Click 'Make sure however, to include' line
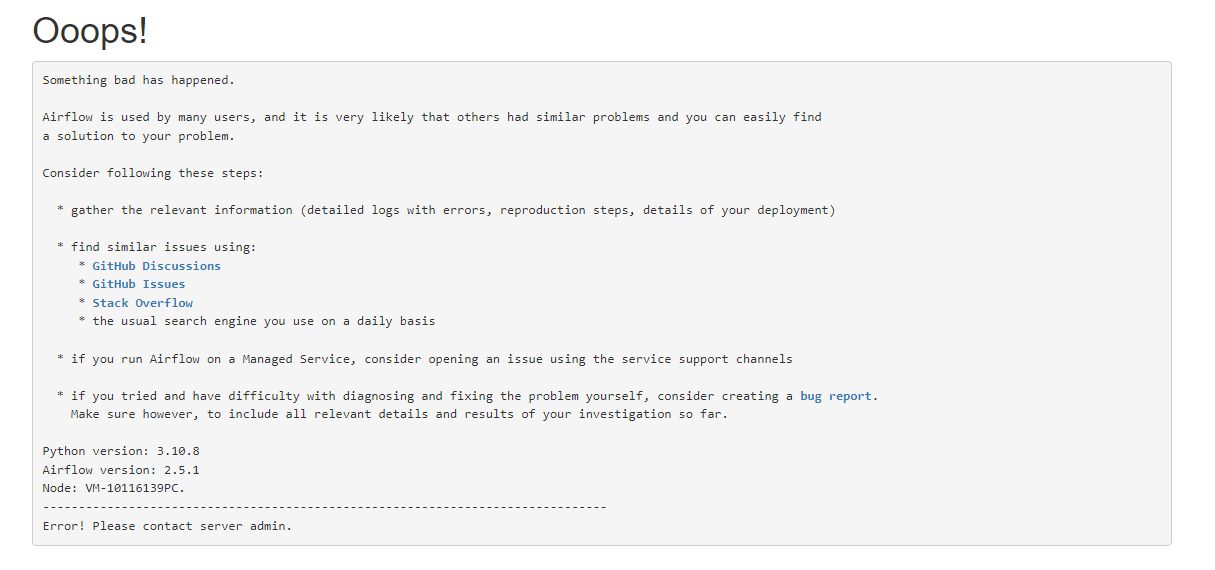This screenshot has width=1215, height=570. click(x=400, y=414)
